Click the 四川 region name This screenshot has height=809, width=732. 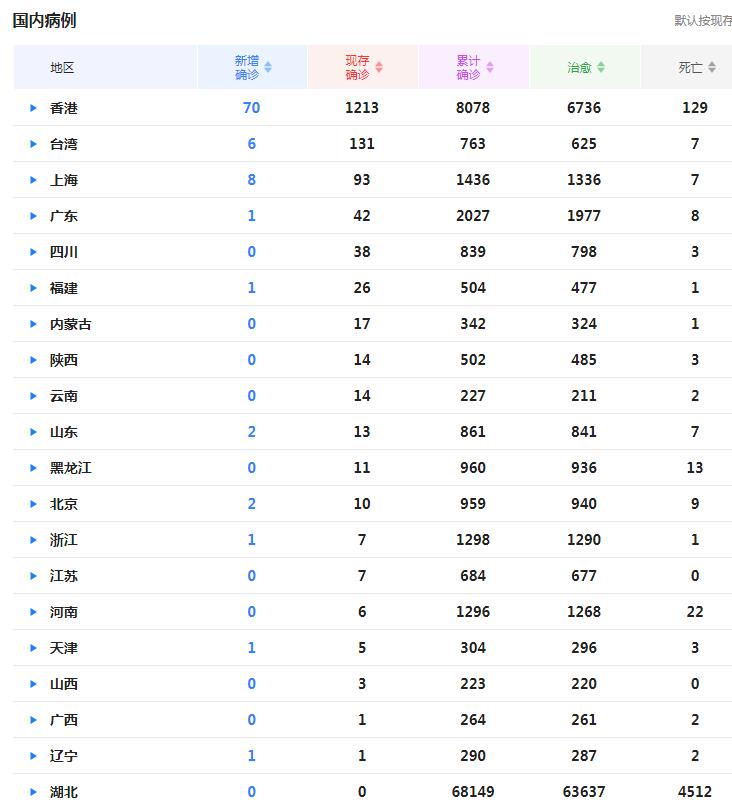[x=64, y=252]
